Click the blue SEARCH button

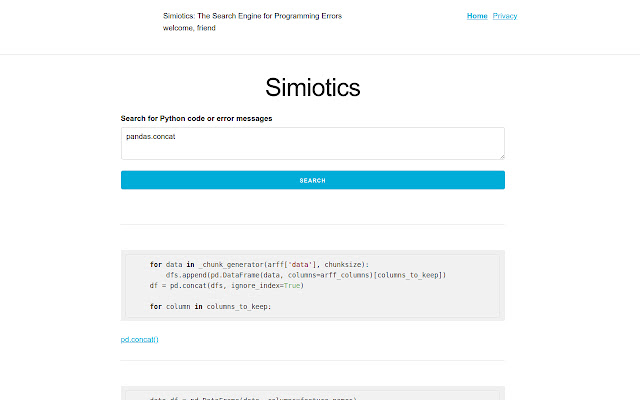tap(313, 180)
